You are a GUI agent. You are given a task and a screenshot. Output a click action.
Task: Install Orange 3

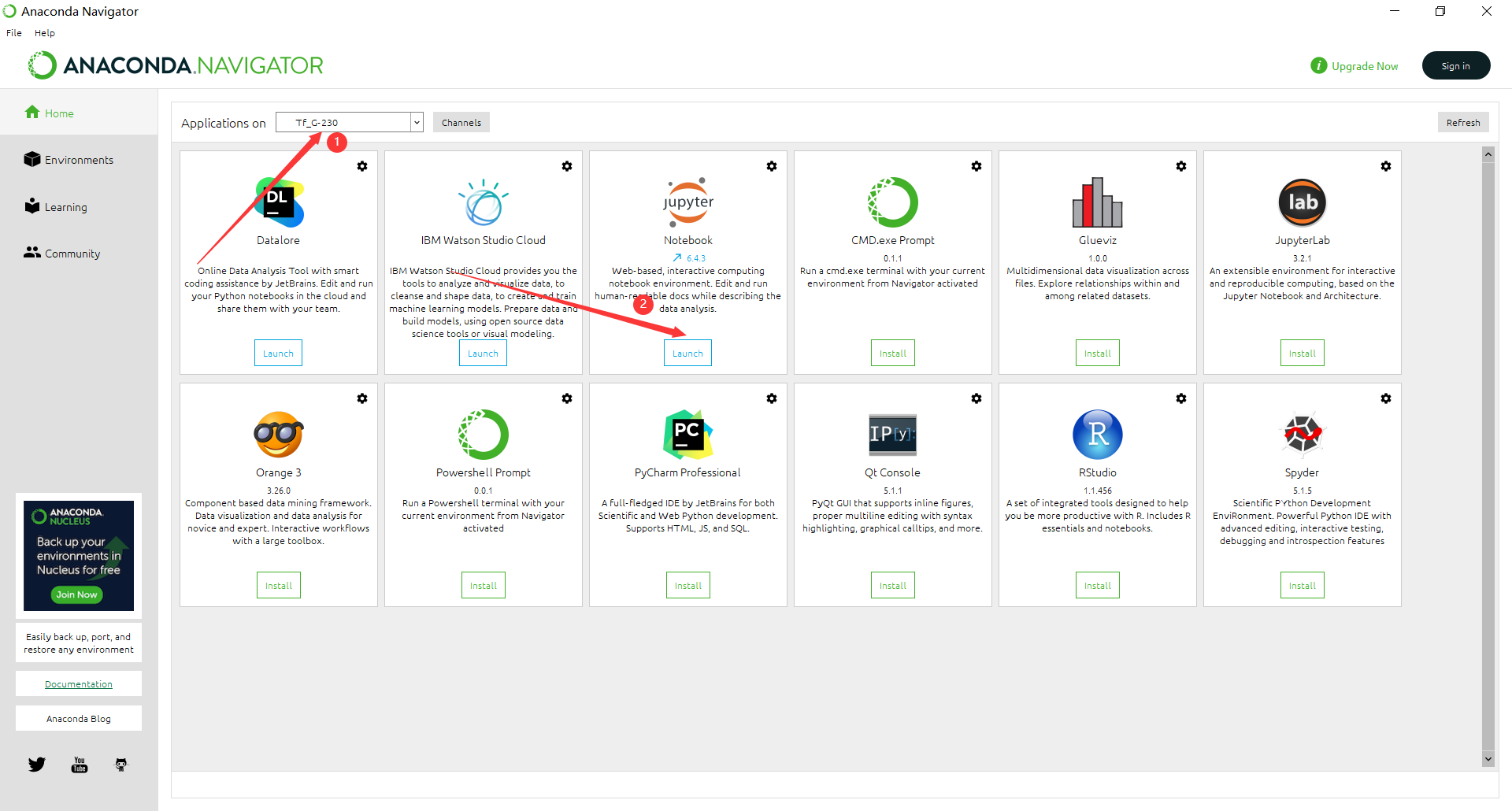279,585
